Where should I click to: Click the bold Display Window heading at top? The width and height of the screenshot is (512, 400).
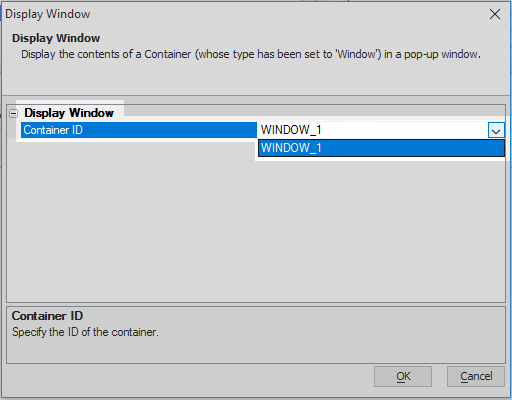pos(56,38)
